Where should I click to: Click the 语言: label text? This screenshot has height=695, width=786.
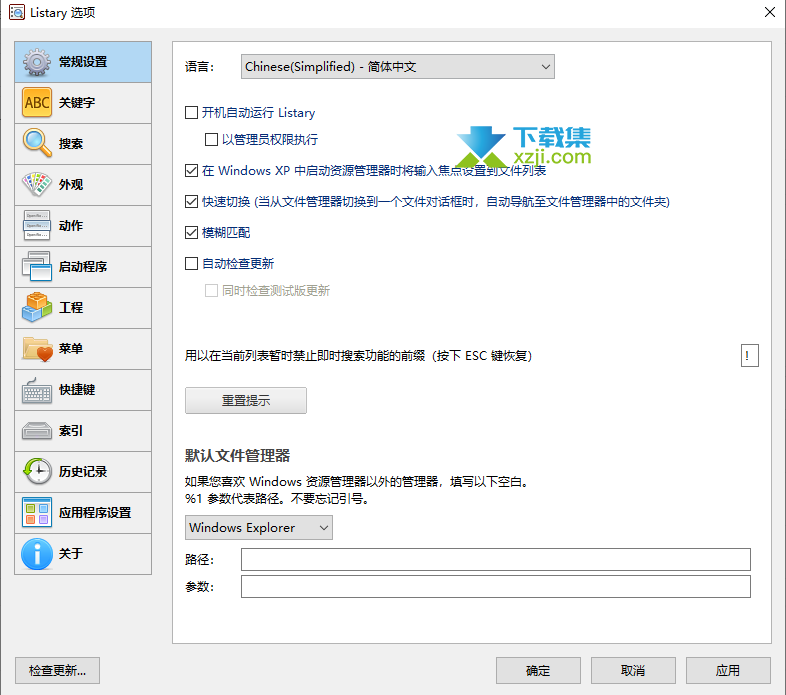[x=200, y=67]
